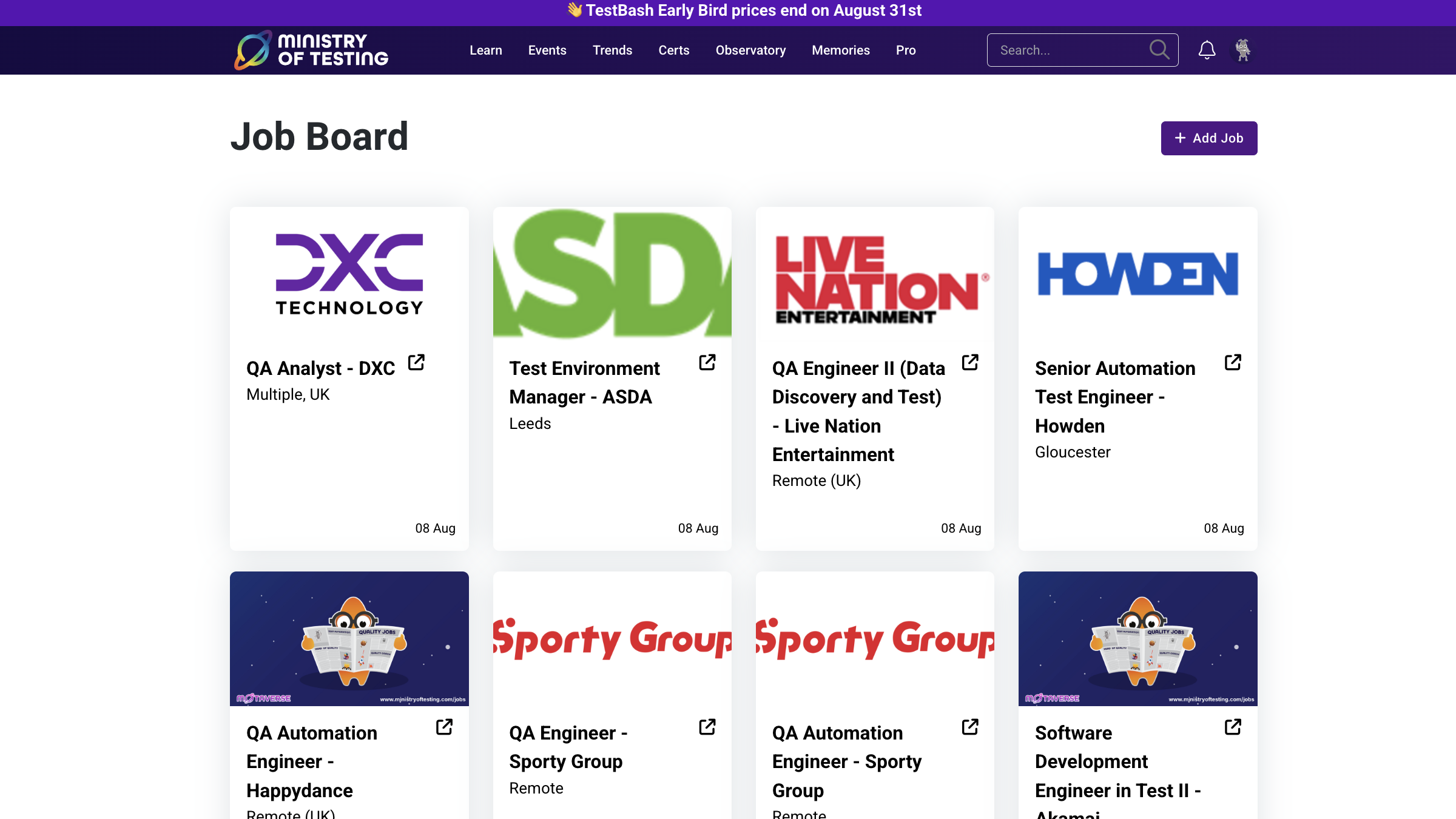The height and width of the screenshot is (819, 1456).
Task: Click the Leeds location text
Action: [x=530, y=423]
